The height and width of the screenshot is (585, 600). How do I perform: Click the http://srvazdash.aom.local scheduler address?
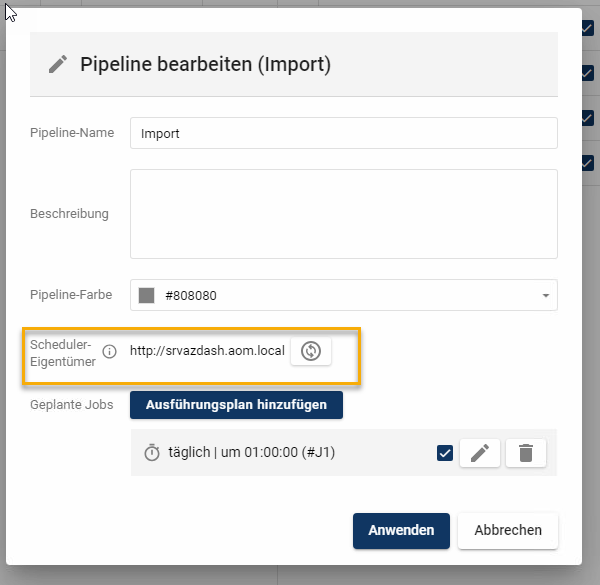tap(207, 352)
